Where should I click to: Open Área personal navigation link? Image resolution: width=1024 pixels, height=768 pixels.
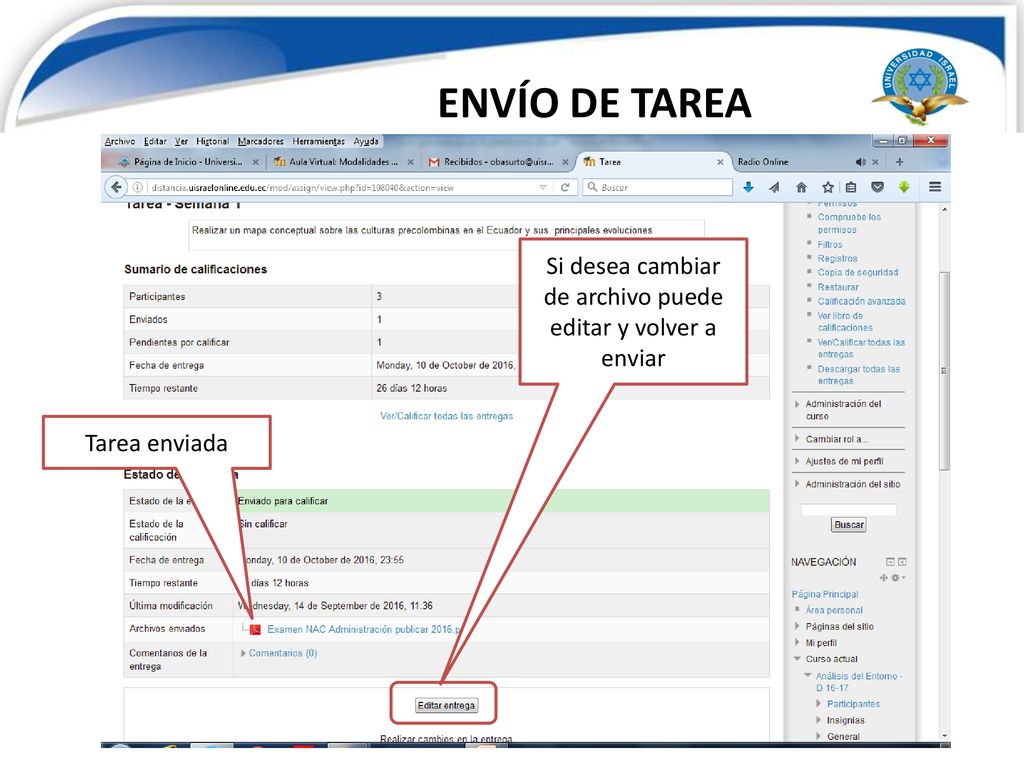[x=834, y=610]
